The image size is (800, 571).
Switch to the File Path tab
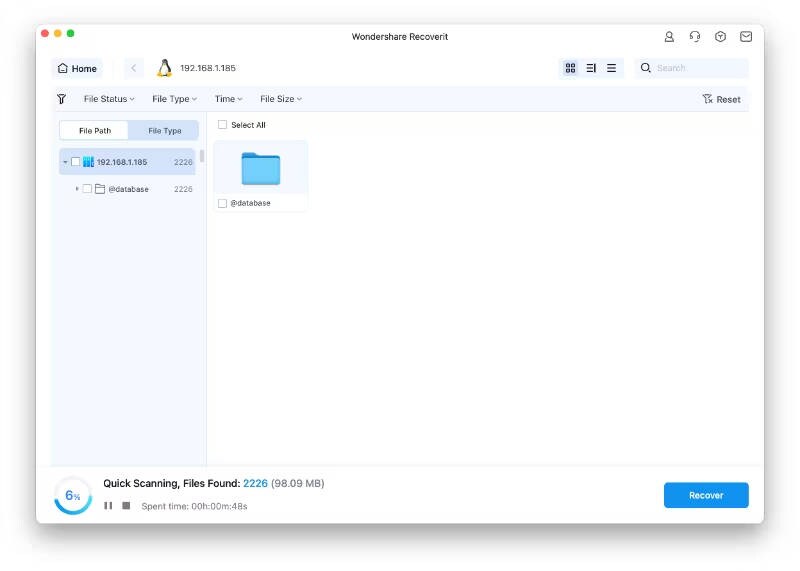(x=94, y=131)
